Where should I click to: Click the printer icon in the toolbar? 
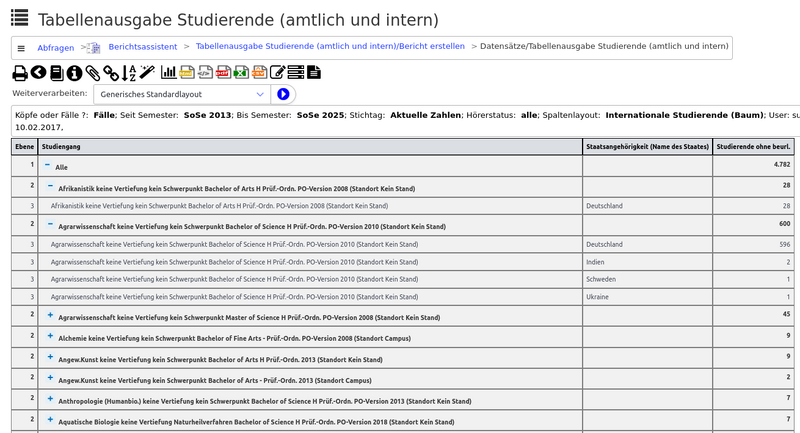tap(19, 72)
